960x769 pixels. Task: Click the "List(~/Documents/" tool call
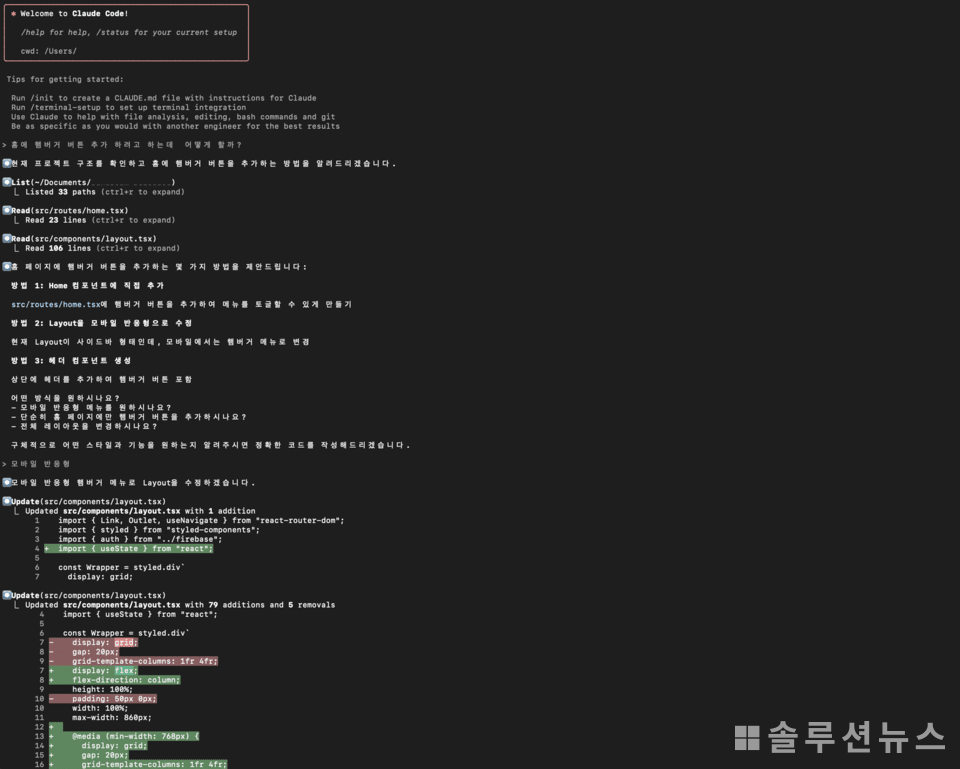pos(93,182)
